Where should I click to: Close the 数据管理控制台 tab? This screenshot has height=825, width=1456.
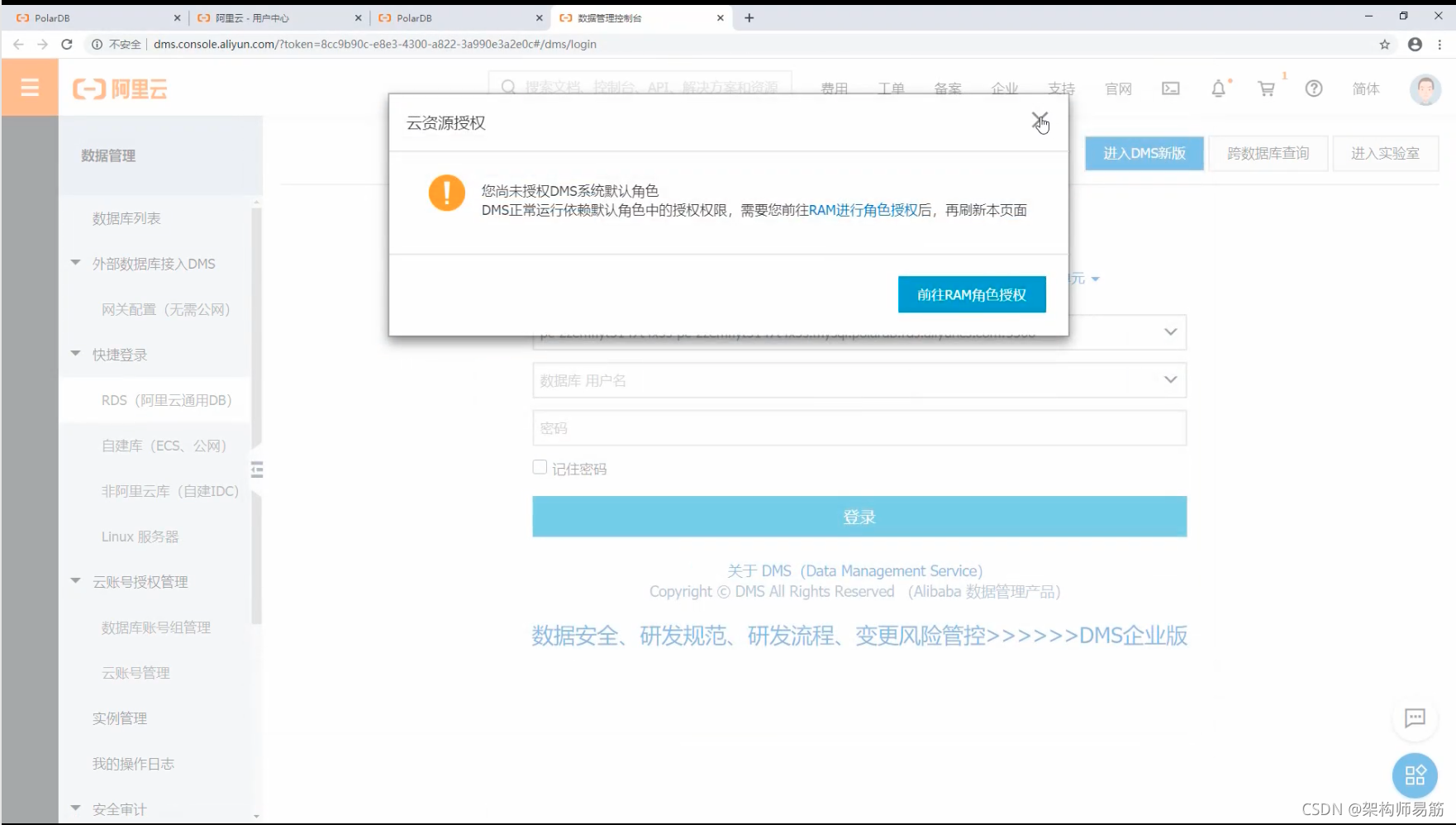pyautogui.click(x=720, y=17)
